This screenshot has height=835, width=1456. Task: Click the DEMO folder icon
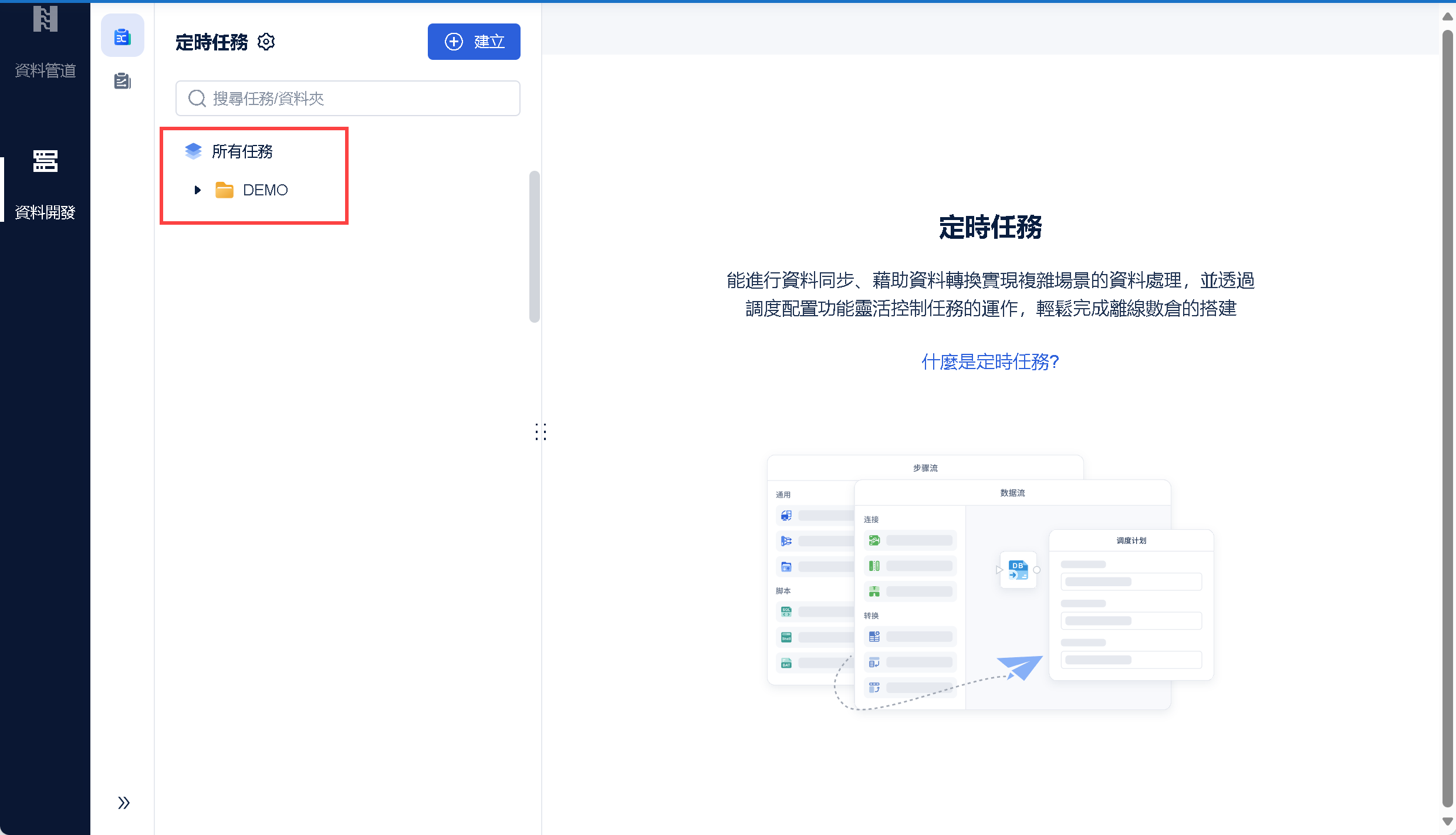[x=224, y=190]
